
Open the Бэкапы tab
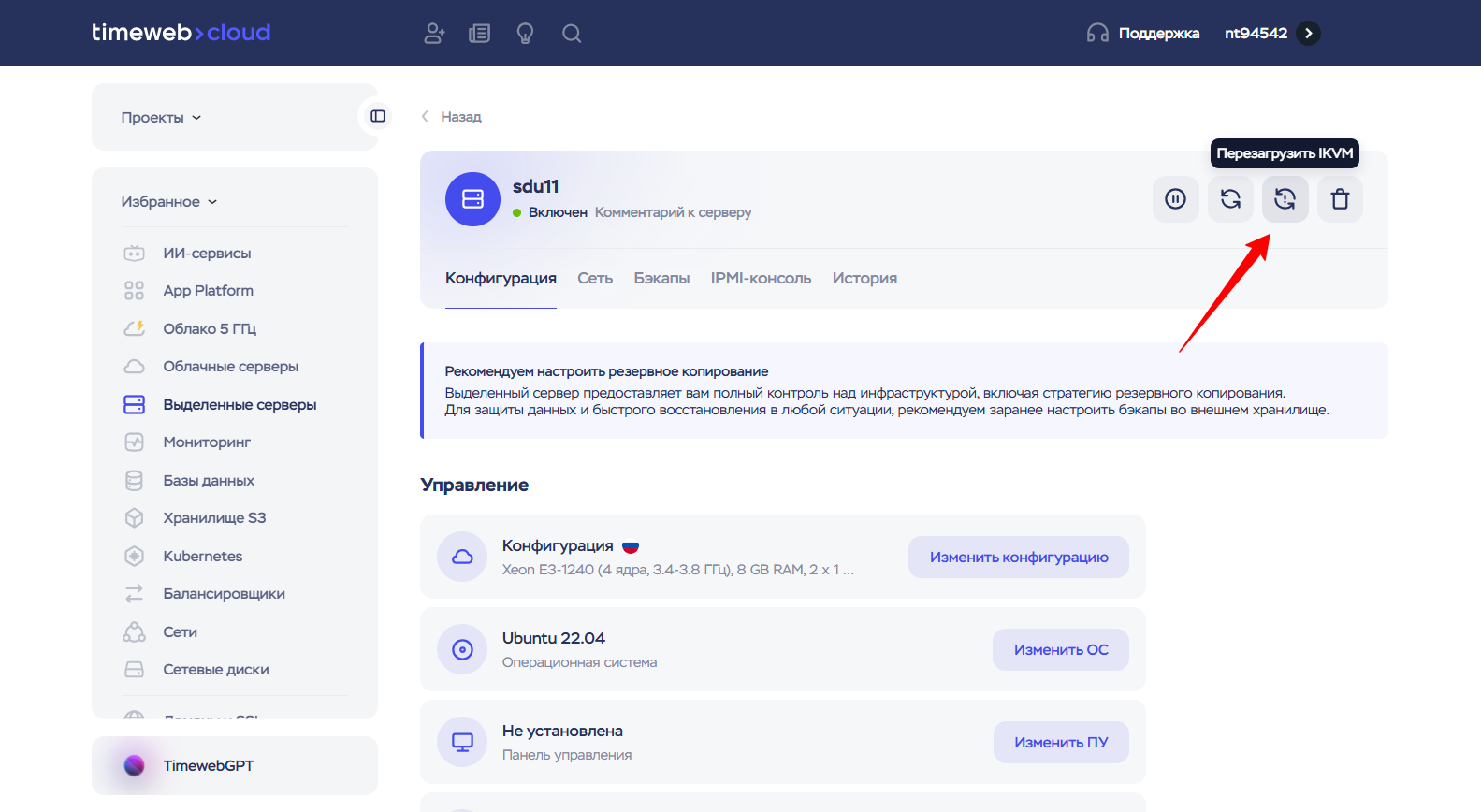point(661,278)
